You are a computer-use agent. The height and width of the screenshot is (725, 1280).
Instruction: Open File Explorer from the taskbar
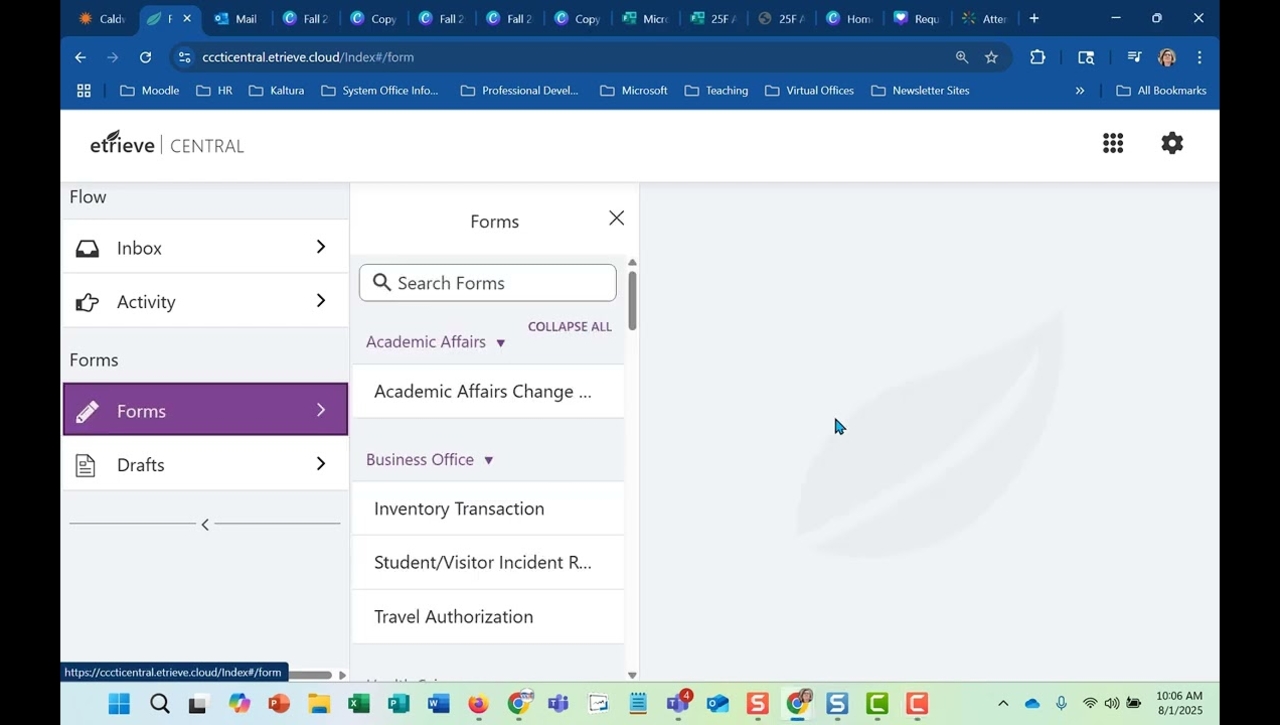pos(319,704)
